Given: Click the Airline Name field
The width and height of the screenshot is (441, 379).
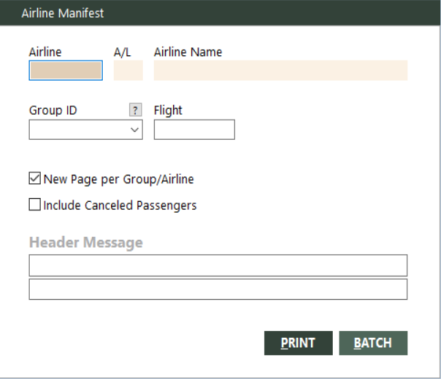Looking at the screenshot, I should pyautogui.click(x=281, y=70).
